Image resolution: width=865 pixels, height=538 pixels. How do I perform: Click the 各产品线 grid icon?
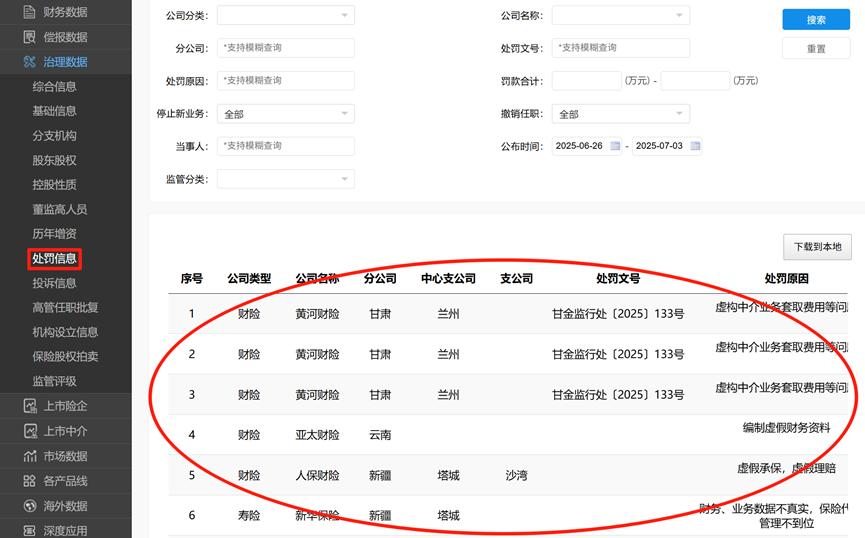click(30, 481)
